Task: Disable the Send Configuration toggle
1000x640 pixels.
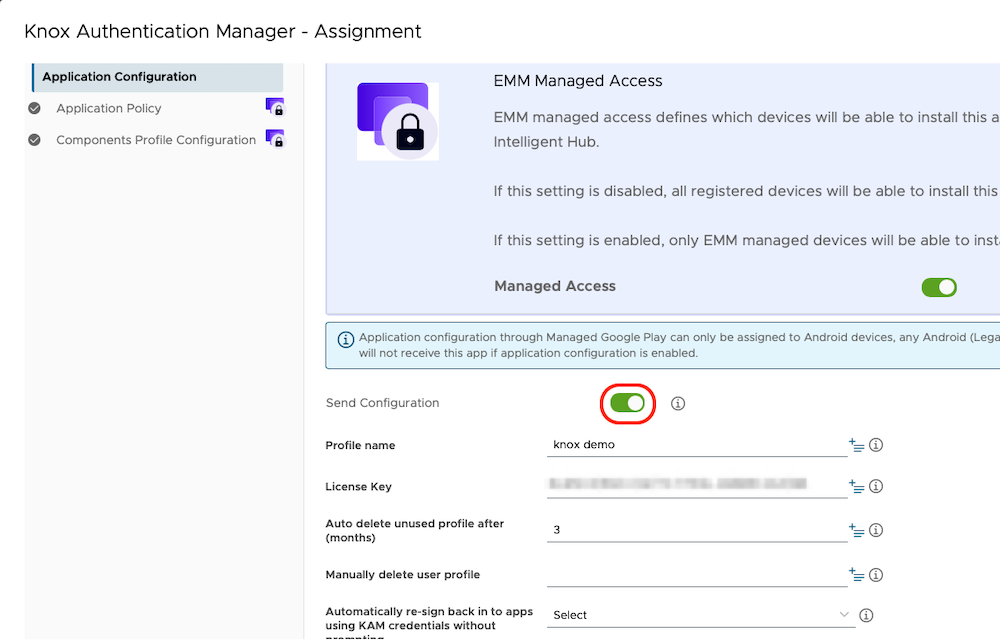Action: [x=627, y=403]
